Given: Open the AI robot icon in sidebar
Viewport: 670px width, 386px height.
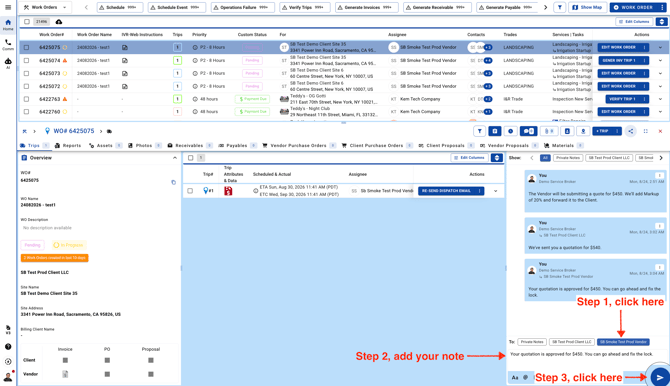Looking at the screenshot, I should (8, 63).
